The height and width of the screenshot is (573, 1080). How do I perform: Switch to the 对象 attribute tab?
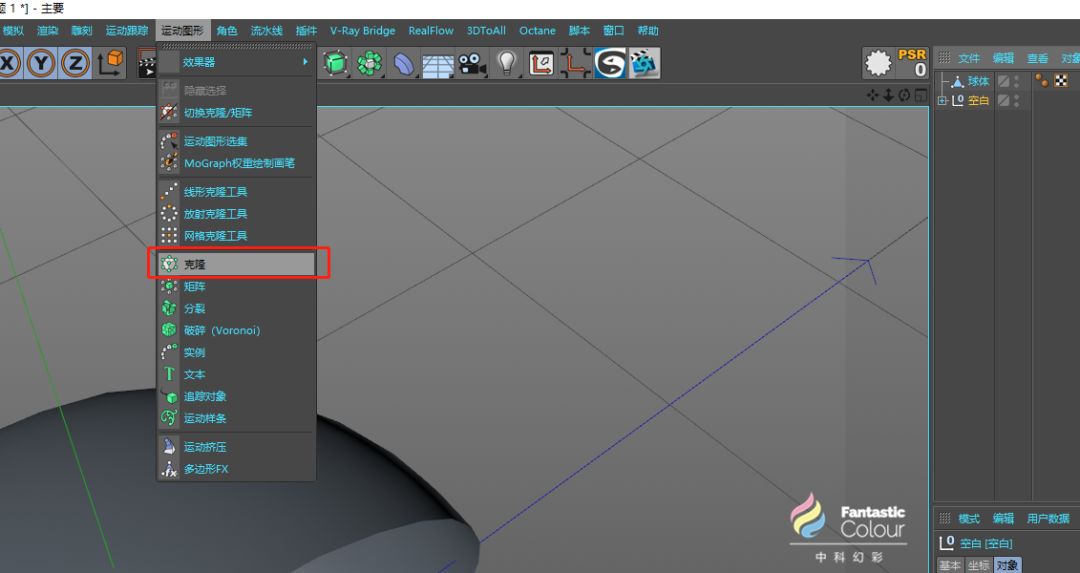pyautogui.click(x=1007, y=565)
